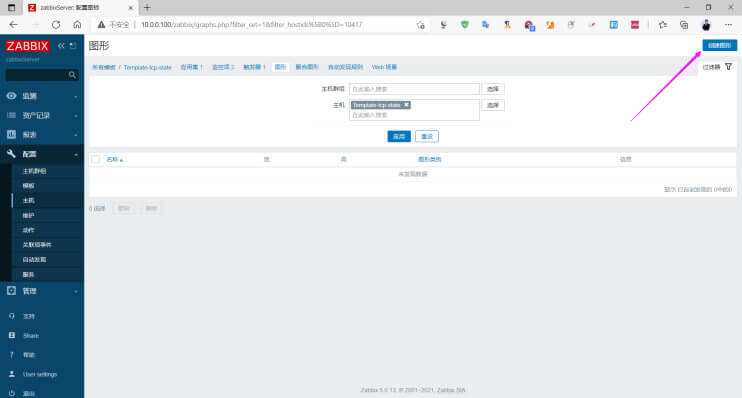
Task: Click the 主机群组 search input field
Action: pyautogui.click(x=415, y=89)
